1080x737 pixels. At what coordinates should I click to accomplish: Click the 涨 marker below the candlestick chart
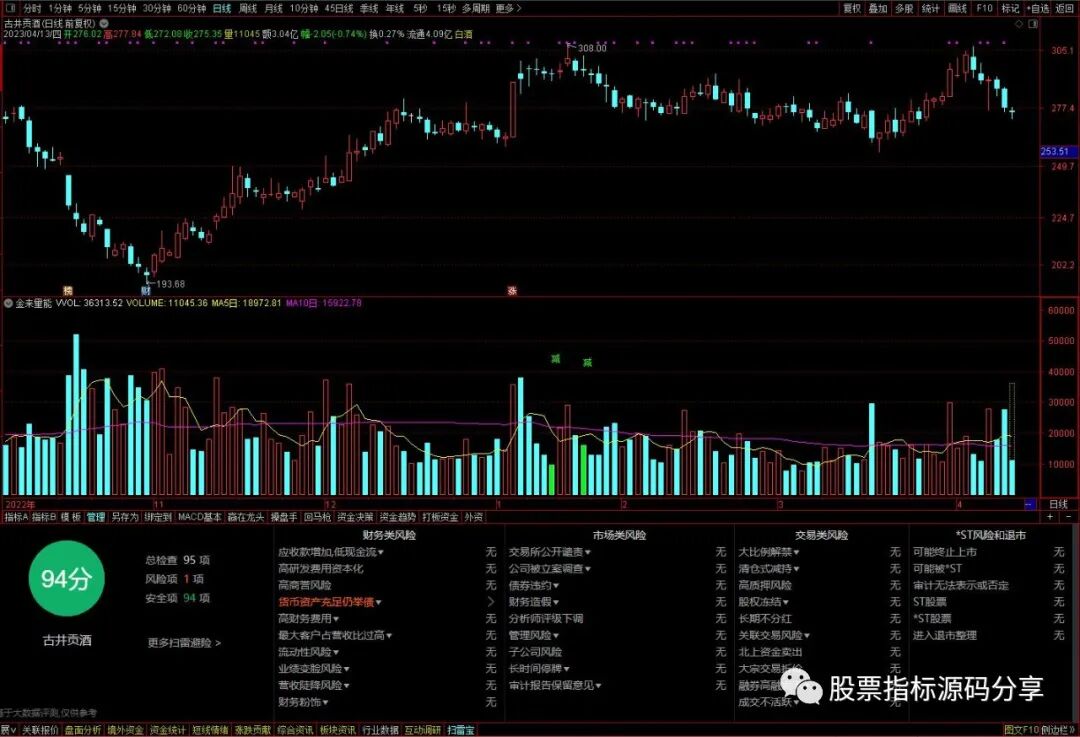coord(512,291)
